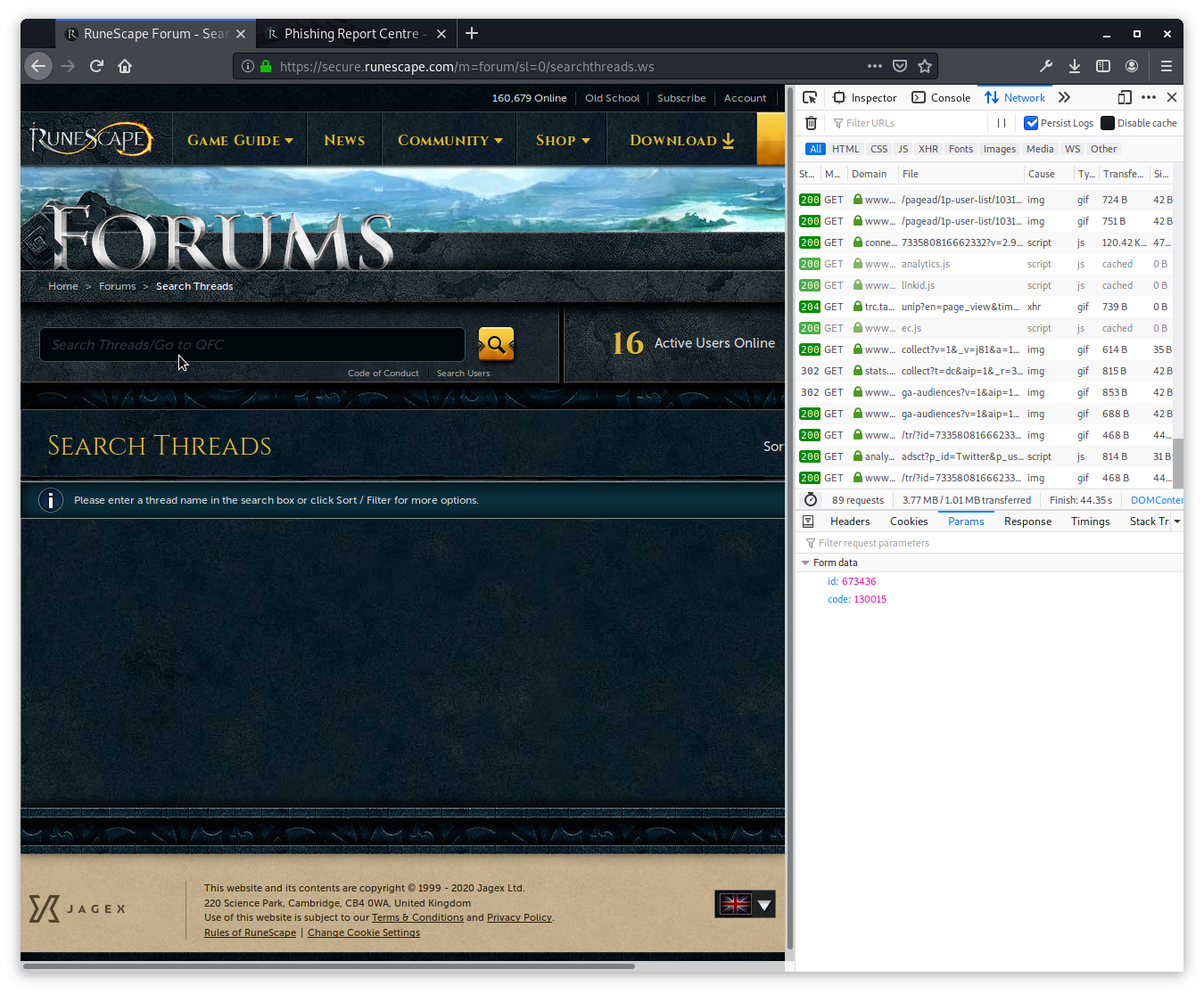Clear network log with trash icon

point(811,123)
